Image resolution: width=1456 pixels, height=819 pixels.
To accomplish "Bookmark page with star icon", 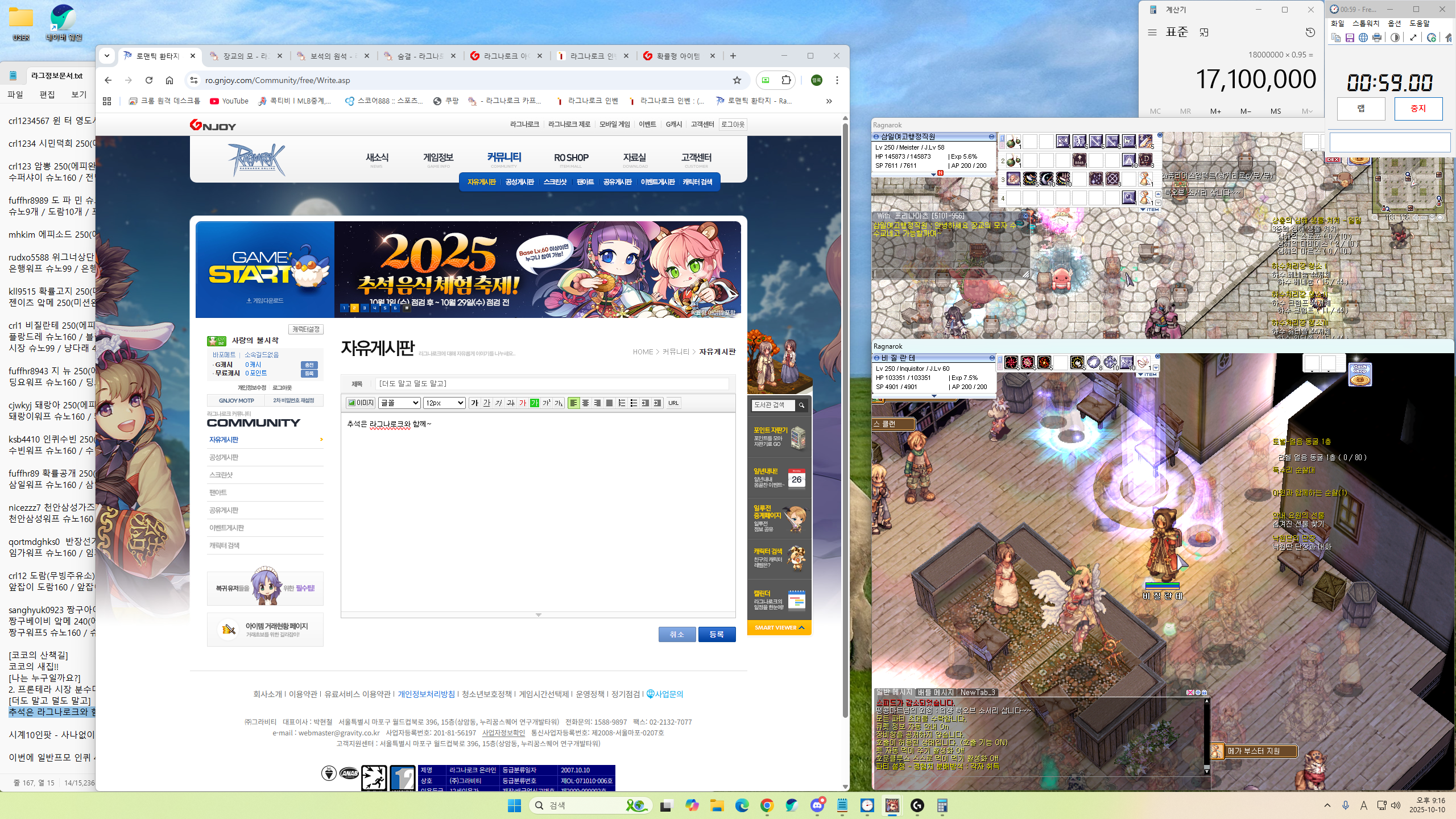I will click(x=737, y=80).
